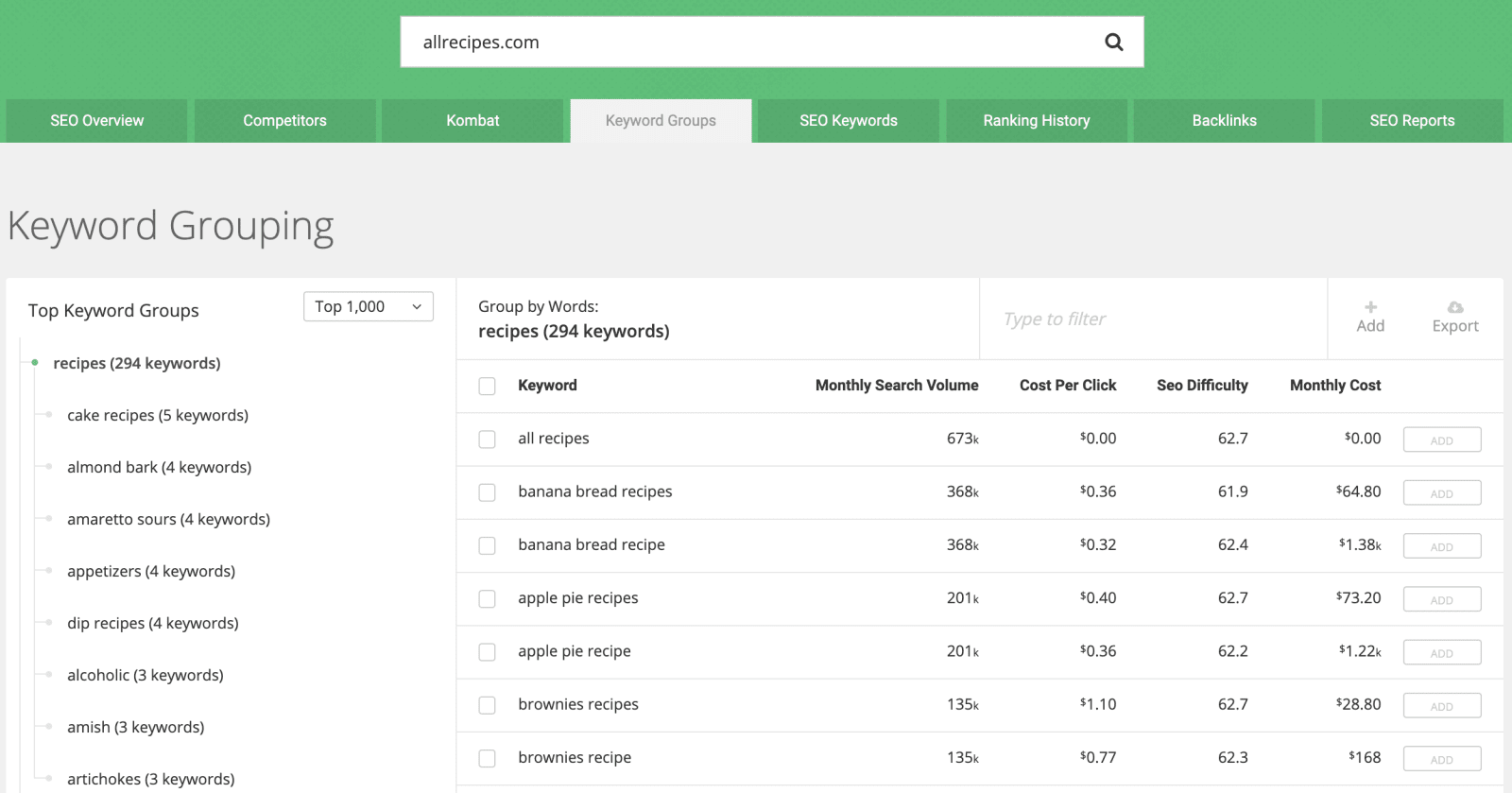Select the banana bread recipe checkbox

[487, 545]
